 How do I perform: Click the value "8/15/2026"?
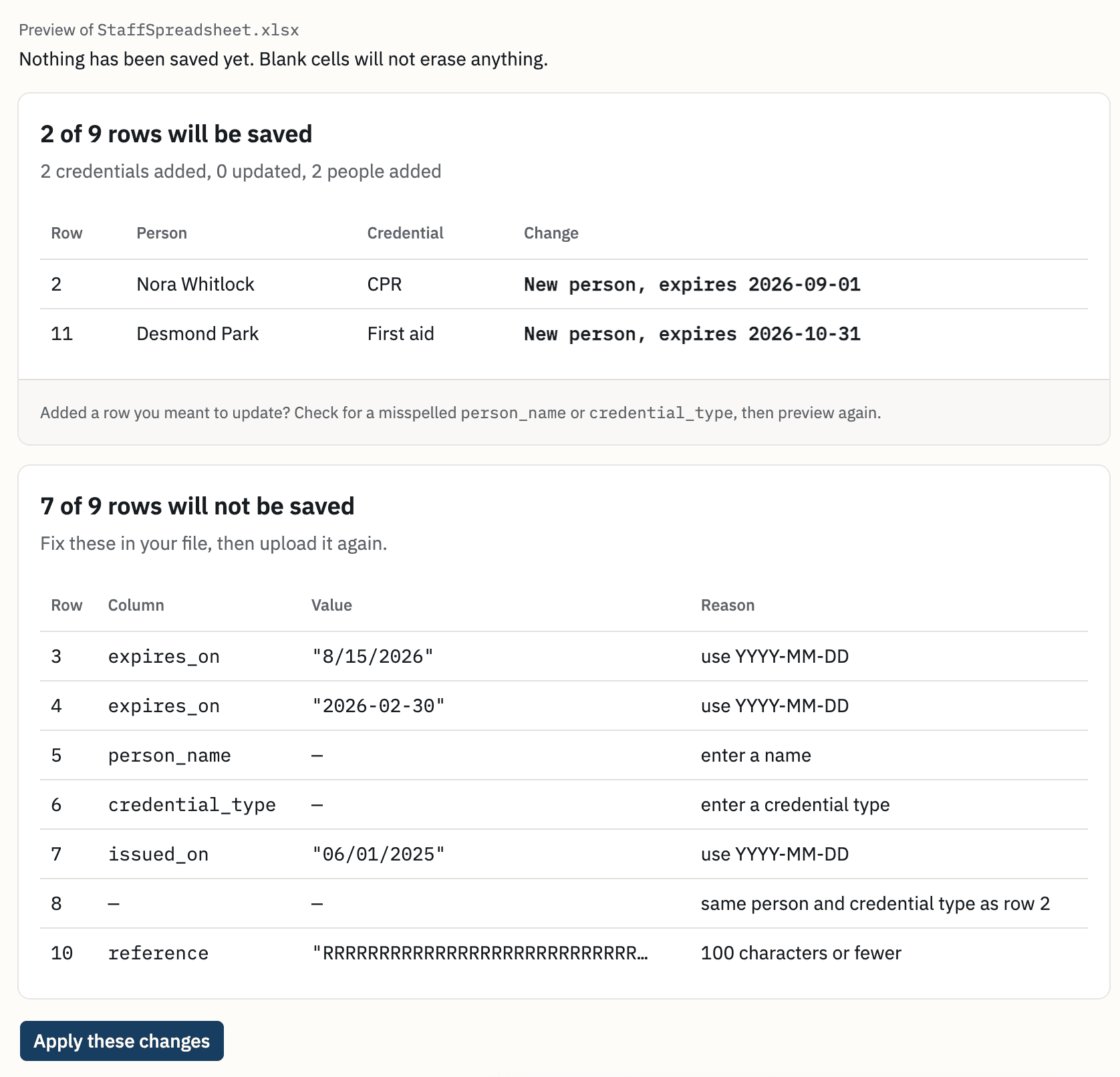point(373,656)
